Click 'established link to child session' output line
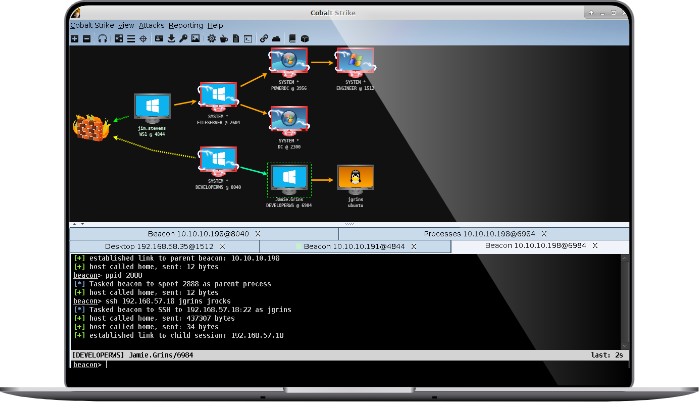699x402 pixels. 178,335
